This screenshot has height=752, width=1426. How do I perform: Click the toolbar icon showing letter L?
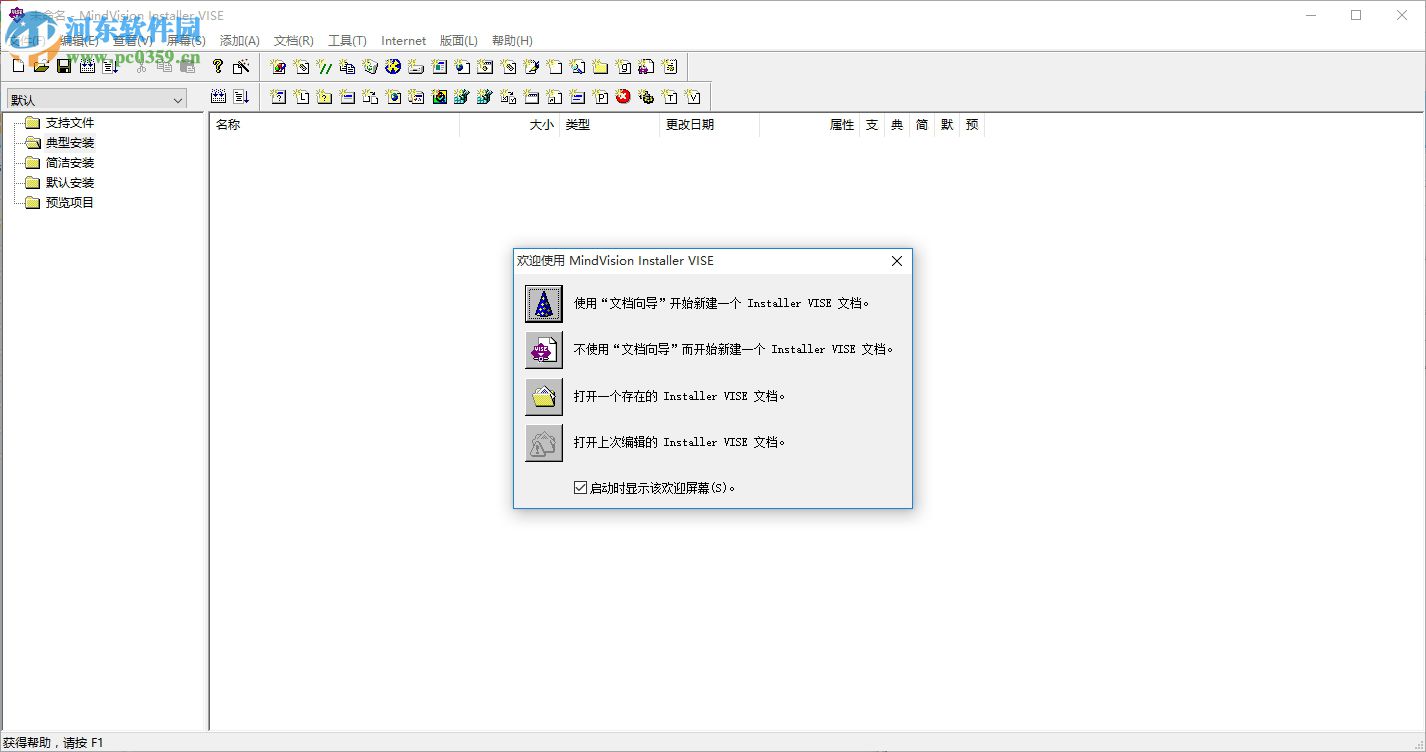(301, 97)
